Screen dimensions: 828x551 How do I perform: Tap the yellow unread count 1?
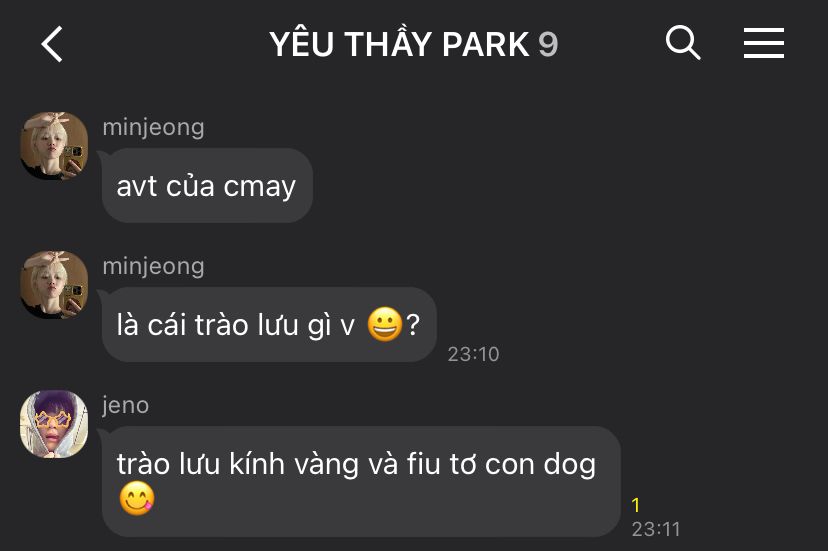click(x=636, y=505)
